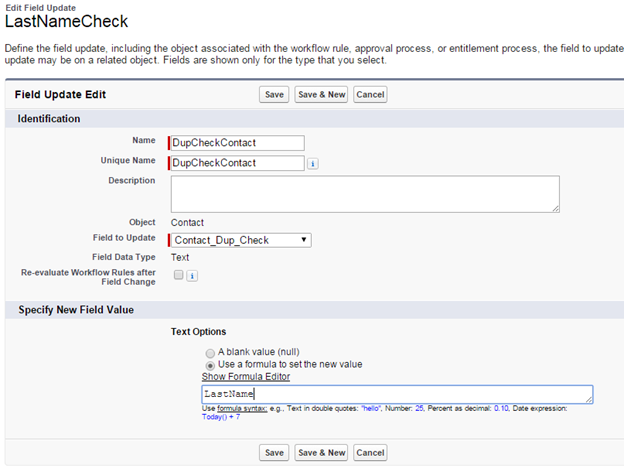Click the 'Object' field label

coord(142,222)
